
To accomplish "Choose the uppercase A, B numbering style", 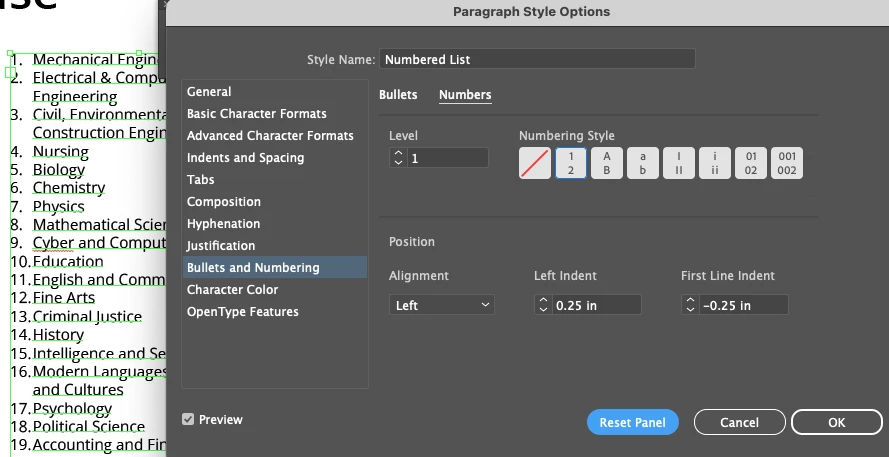I will coord(607,163).
